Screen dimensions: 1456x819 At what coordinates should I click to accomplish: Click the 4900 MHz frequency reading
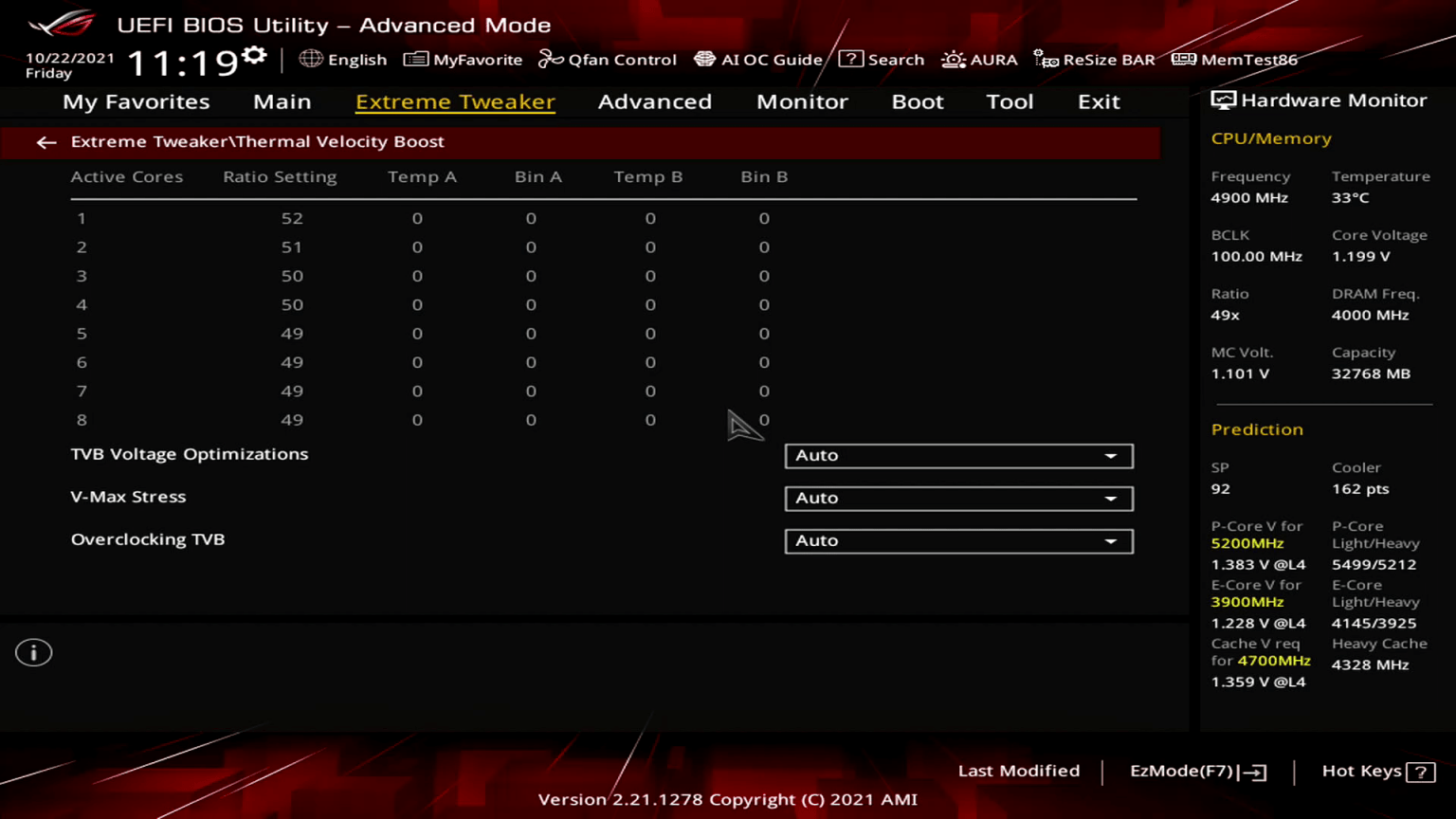(1249, 198)
